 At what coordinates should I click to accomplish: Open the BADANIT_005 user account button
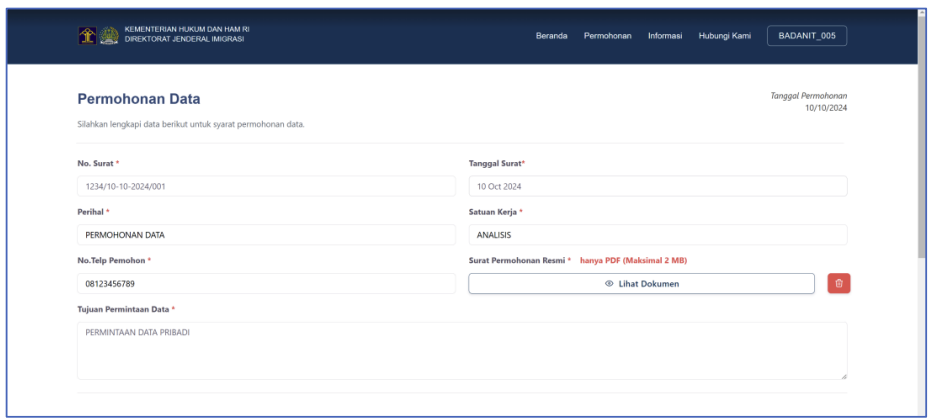point(806,36)
